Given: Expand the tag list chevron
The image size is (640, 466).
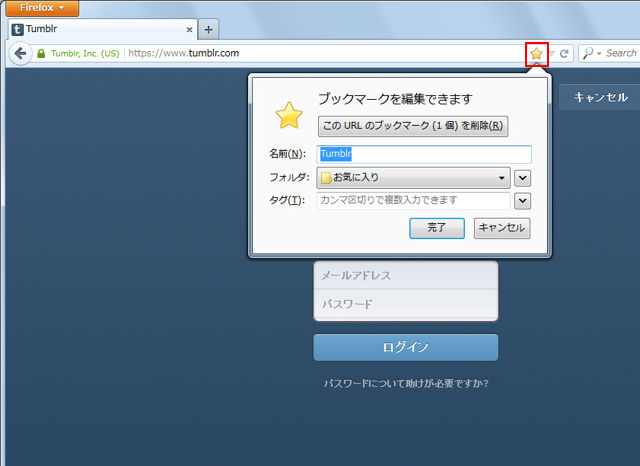Looking at the screenshot, I should 522,201.
